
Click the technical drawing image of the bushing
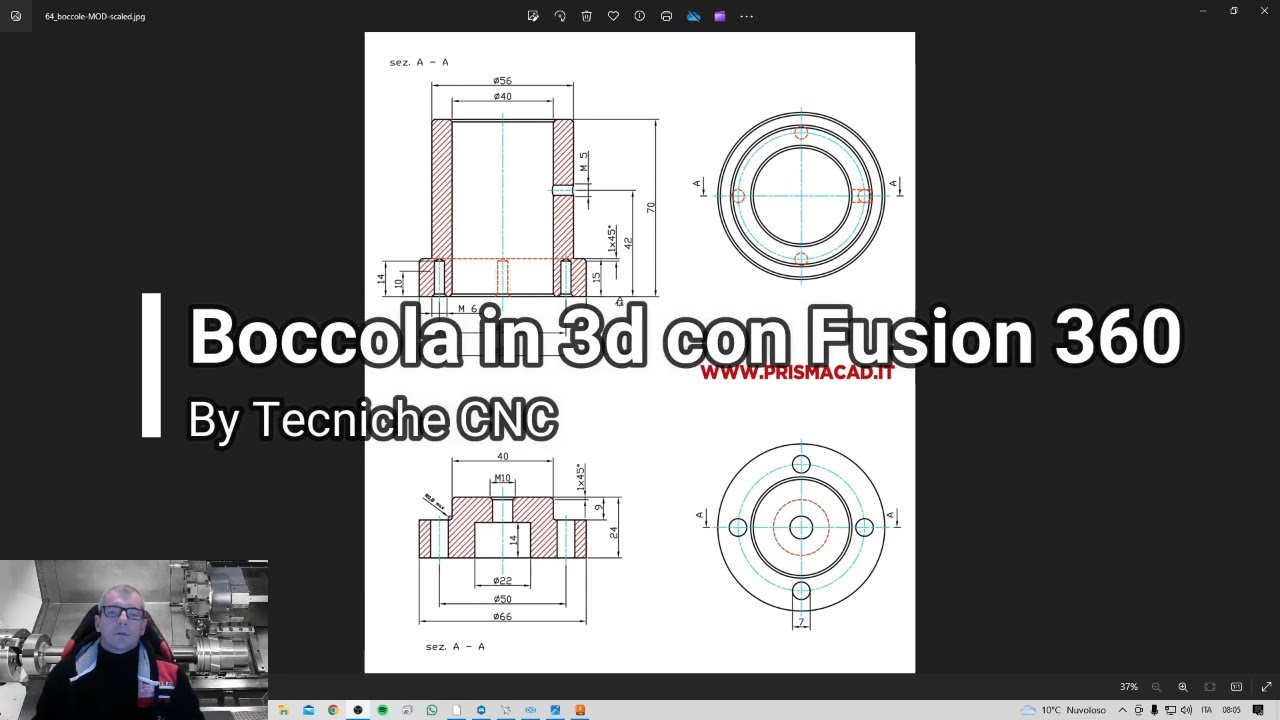pos(639,352)
